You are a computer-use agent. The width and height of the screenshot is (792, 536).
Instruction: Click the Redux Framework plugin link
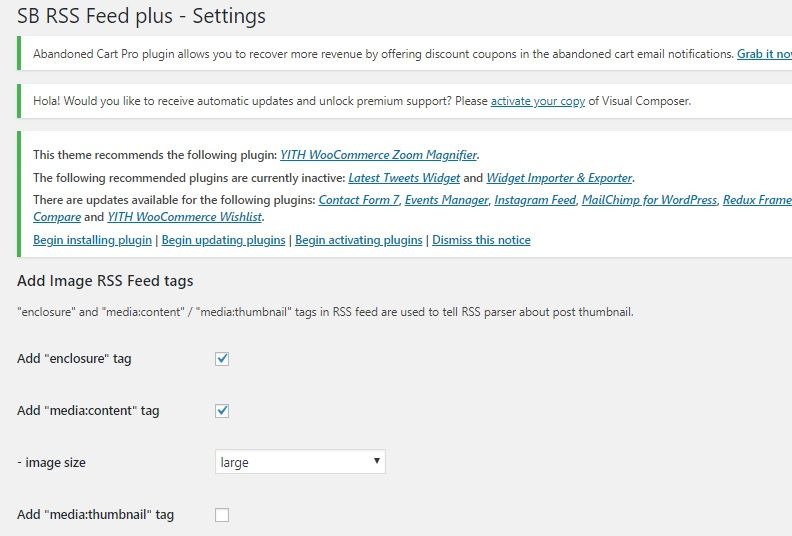pos(757,200)
